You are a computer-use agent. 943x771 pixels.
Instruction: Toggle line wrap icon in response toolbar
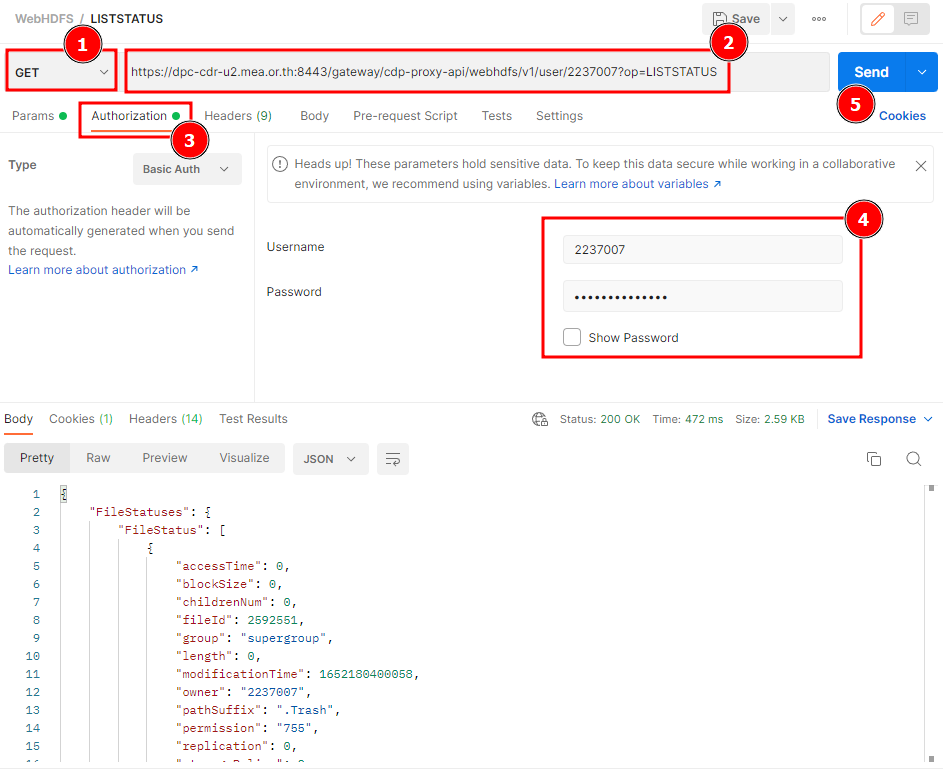393,459
